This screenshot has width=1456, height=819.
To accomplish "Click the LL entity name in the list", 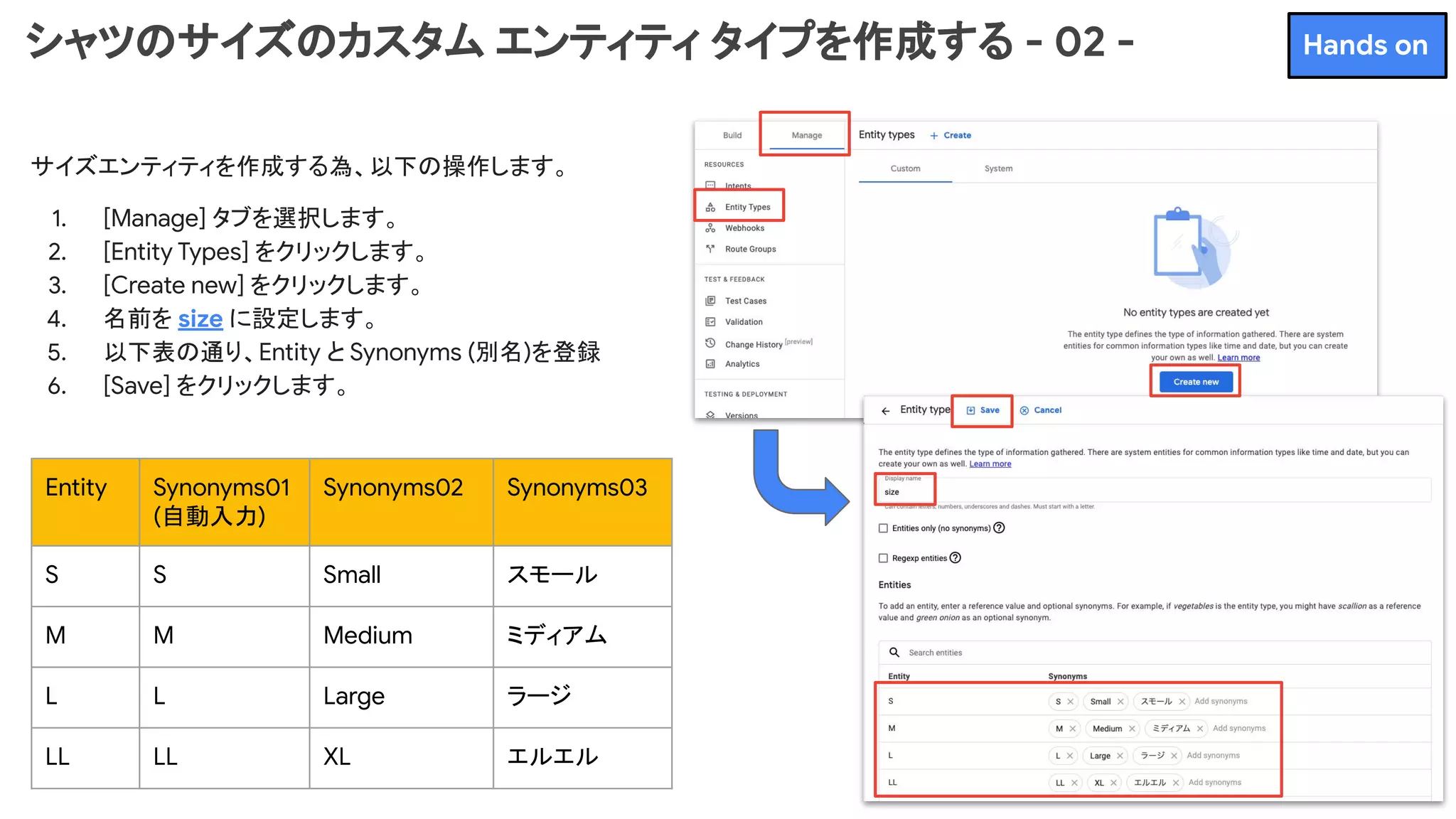I will click(892, 783).
